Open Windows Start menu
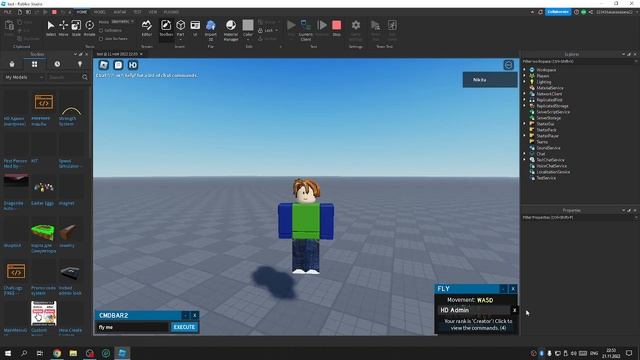This screenshot has width=640, height=360. coord(8,353)
